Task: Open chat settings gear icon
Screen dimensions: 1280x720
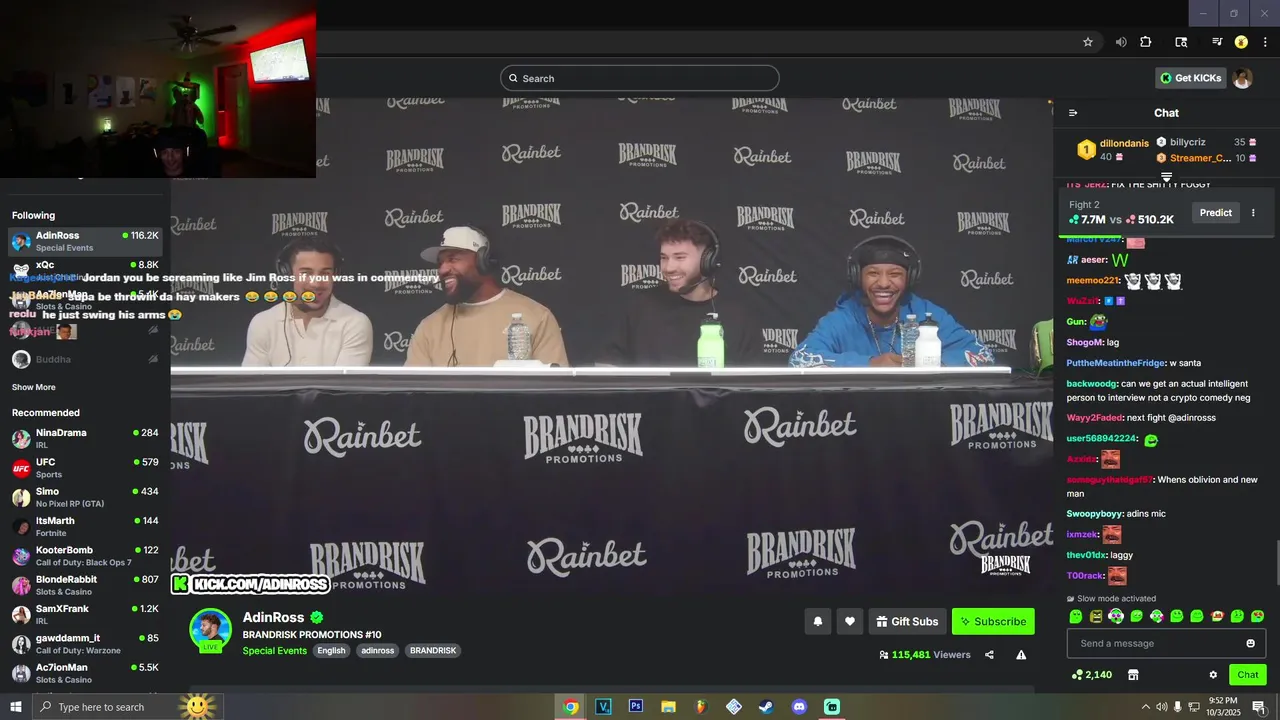Action: (1213, 675)
